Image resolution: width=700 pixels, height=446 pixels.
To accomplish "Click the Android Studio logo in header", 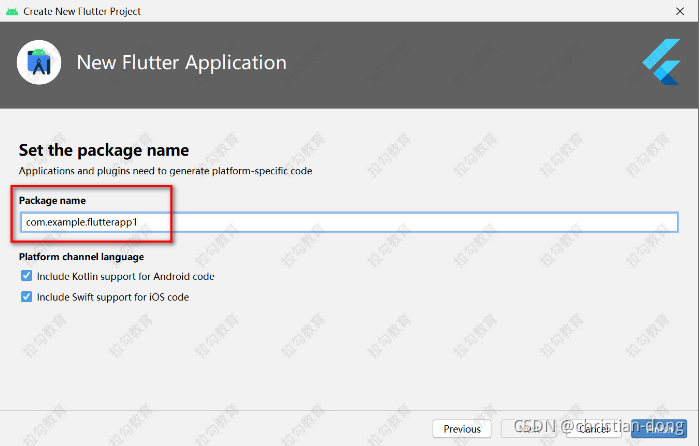I will coord(39,63).
